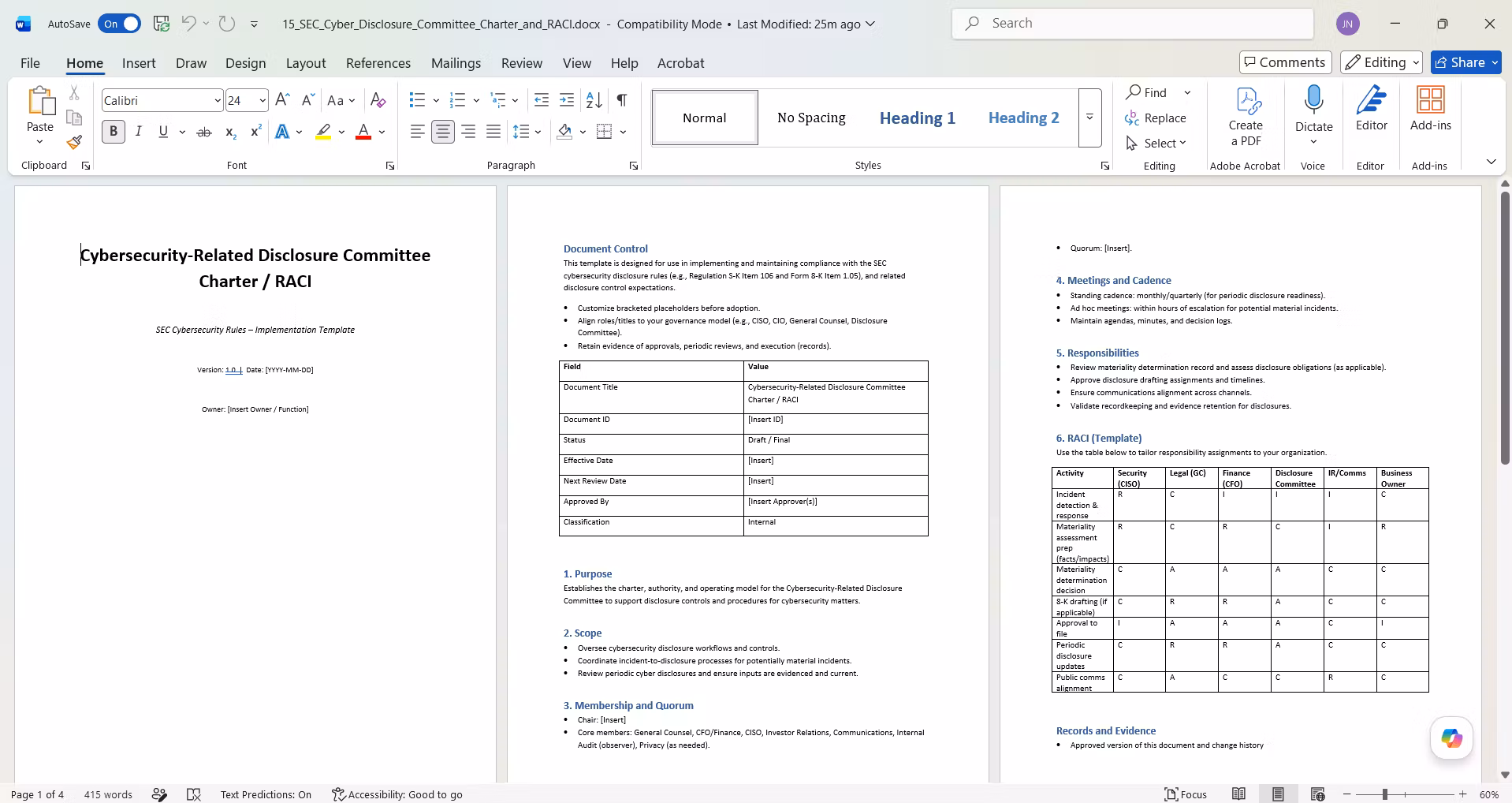The height and width of the screenshot is (803, 1512).
Task: Click Replace in Editing group
Action: tap(1156, 118)
